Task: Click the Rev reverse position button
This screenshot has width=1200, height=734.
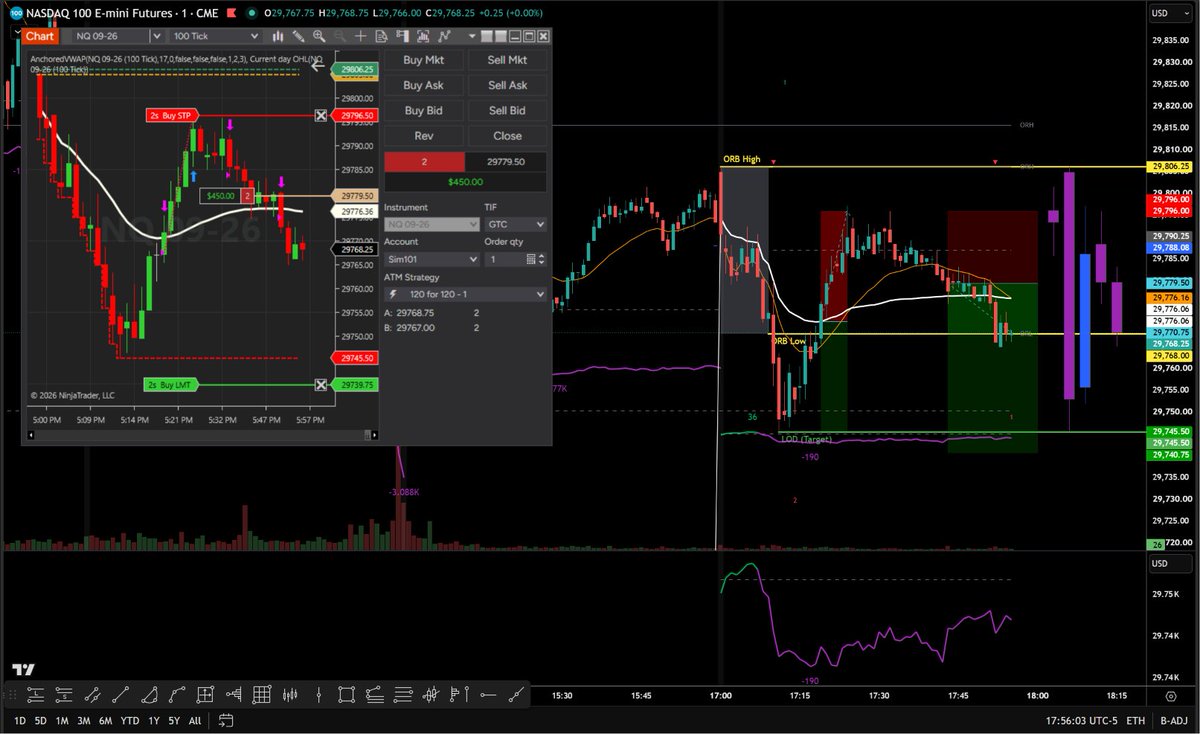Action: [x=424, y=135]
